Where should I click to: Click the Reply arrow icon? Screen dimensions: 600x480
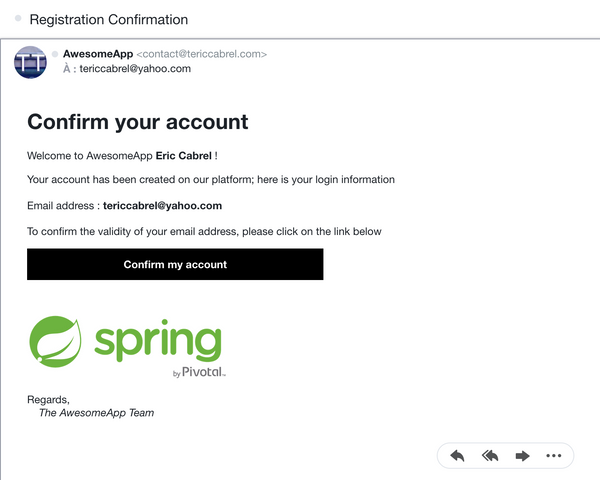[x=457, y=456]
